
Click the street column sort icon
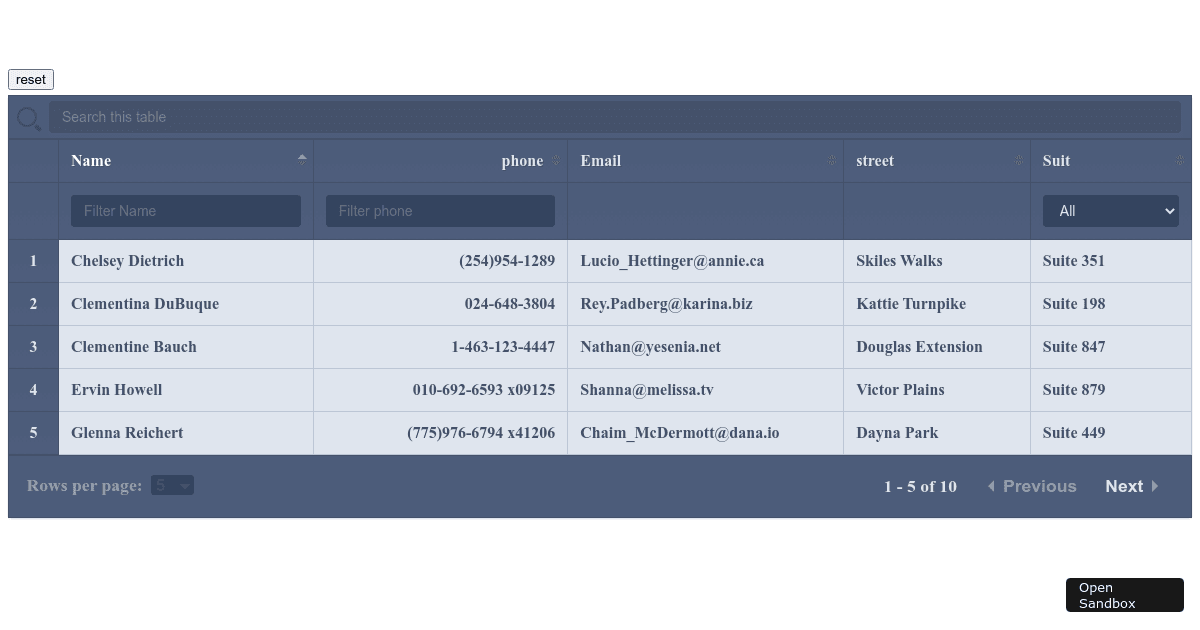[1018, 161]
